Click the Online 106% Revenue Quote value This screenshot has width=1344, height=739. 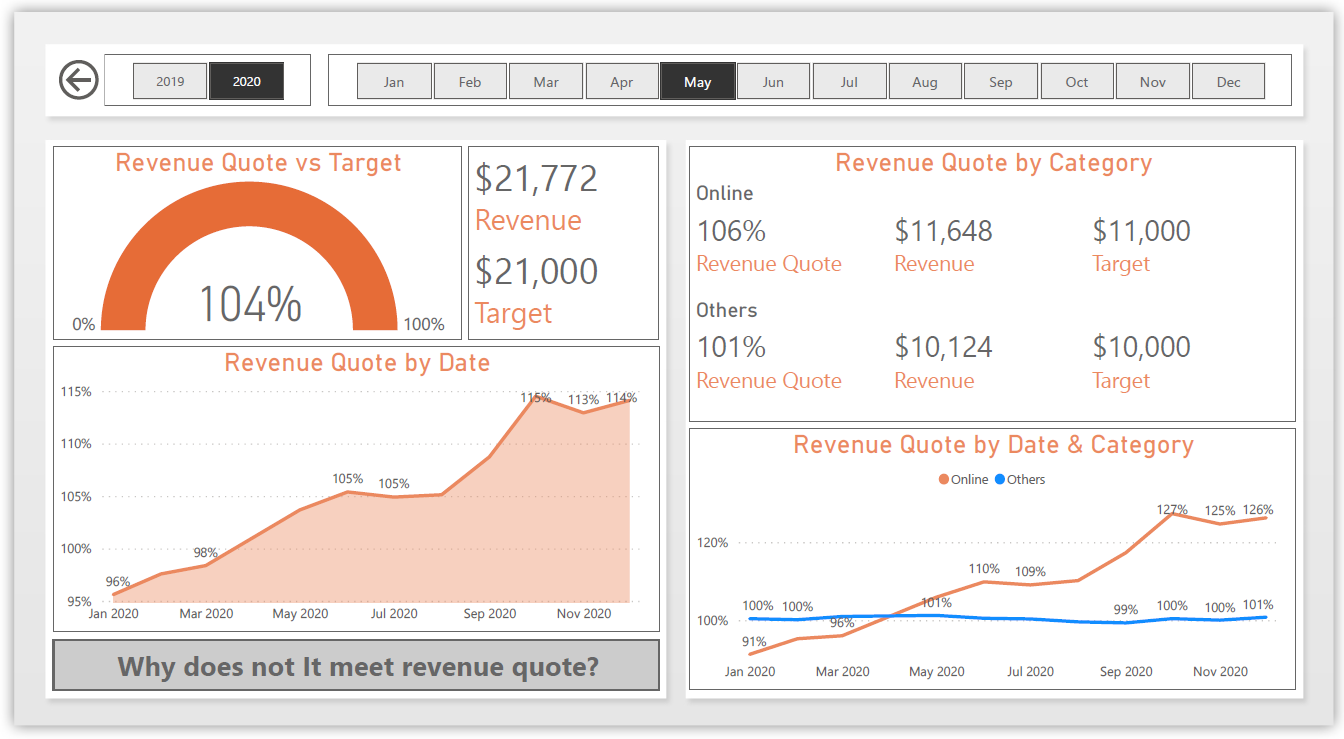(x=731, y=231)
